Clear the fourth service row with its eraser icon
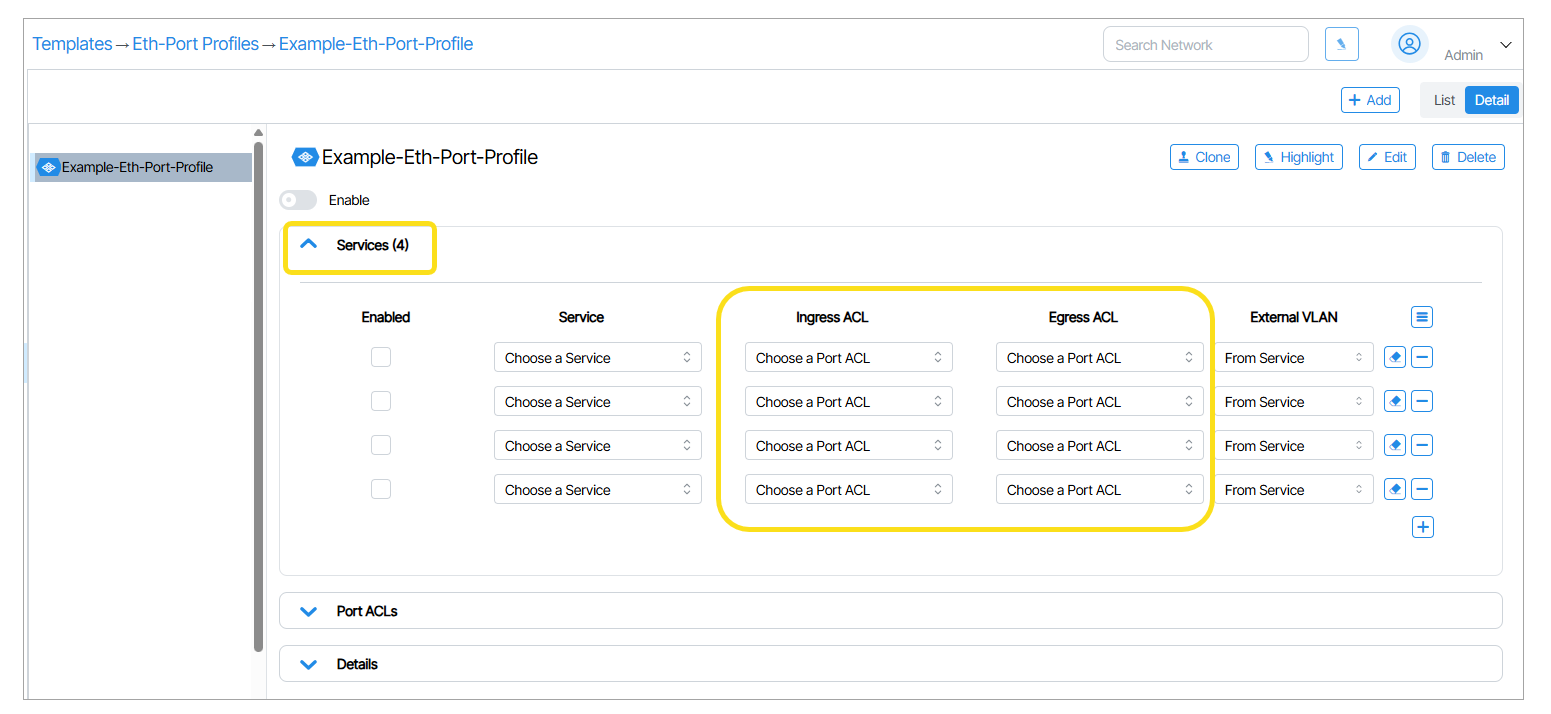The image size is (1551, 714). pos(1395,489)
